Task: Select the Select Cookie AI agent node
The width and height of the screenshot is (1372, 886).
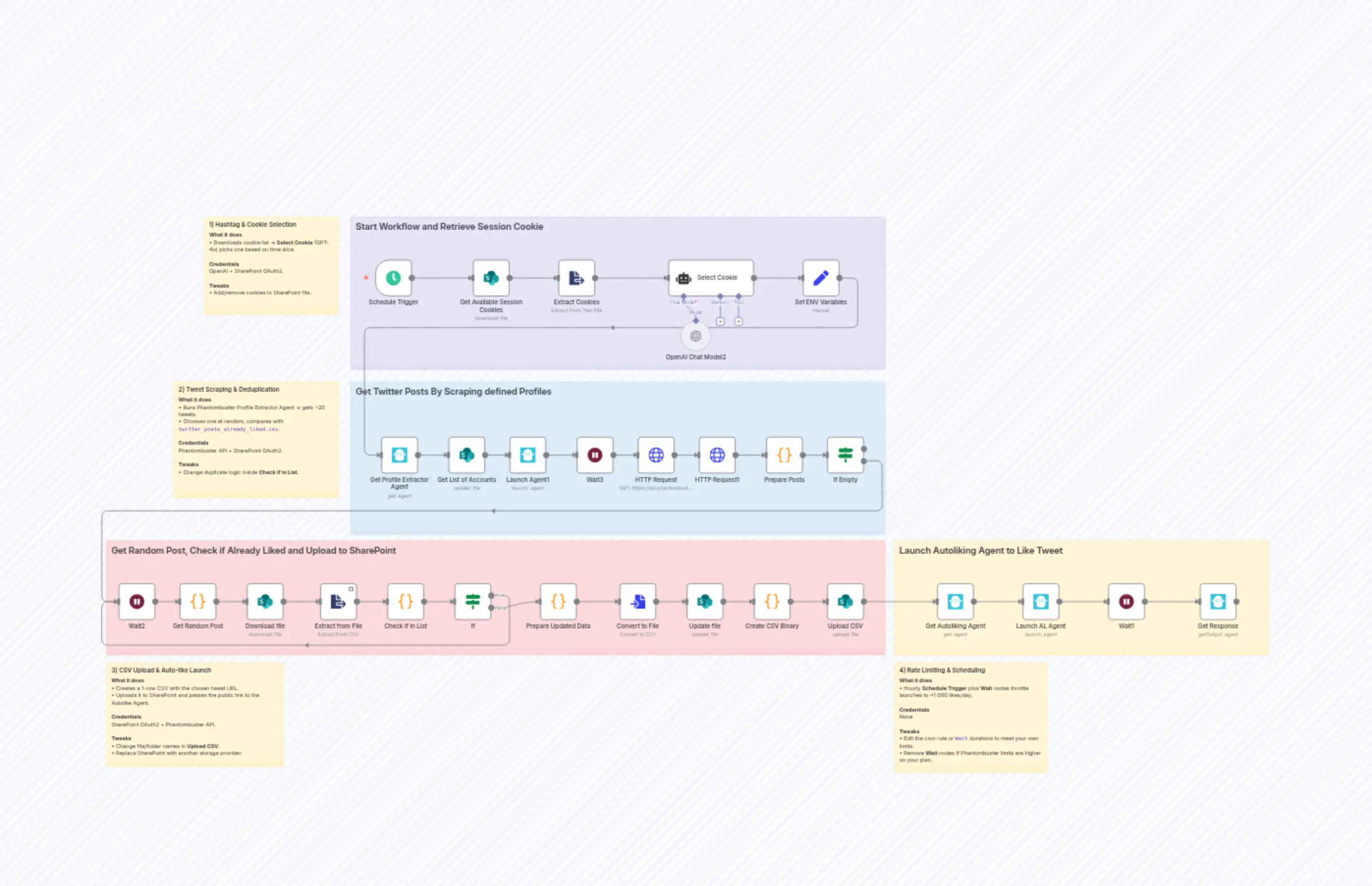Action: 711,277
